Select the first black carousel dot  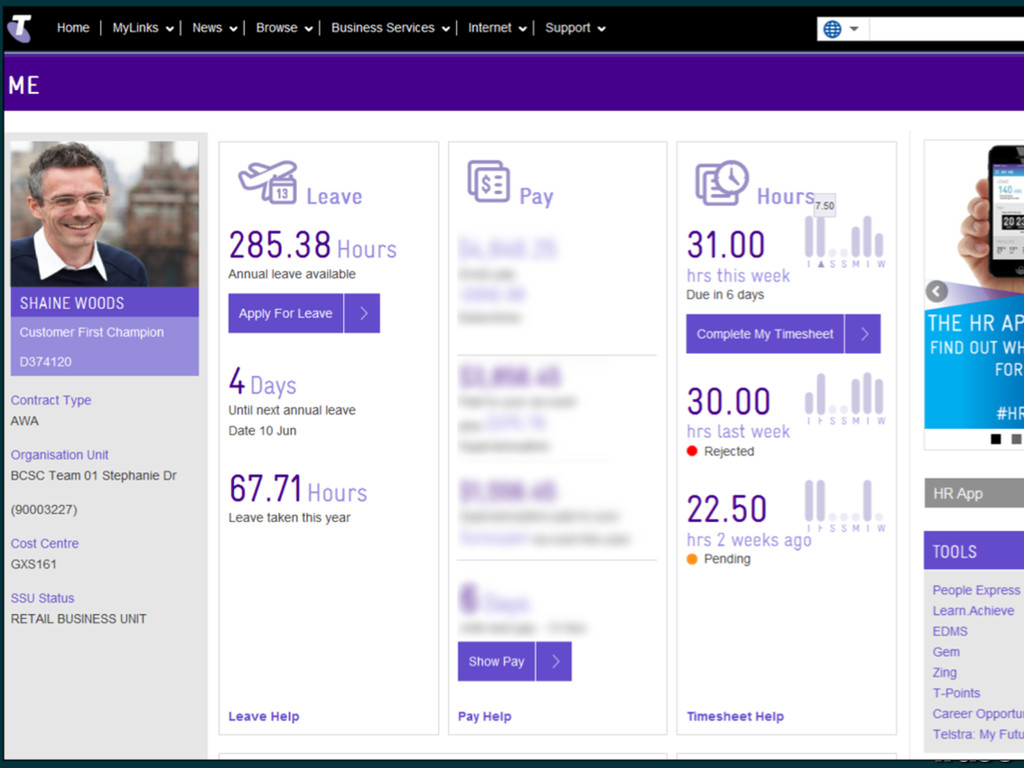996,439
